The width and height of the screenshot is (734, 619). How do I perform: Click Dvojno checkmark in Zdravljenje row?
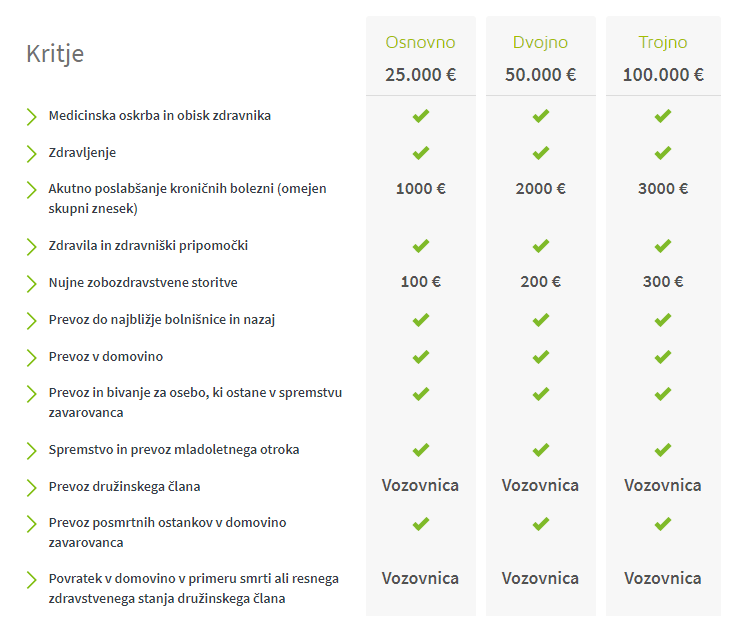click(x=540, y=153)
